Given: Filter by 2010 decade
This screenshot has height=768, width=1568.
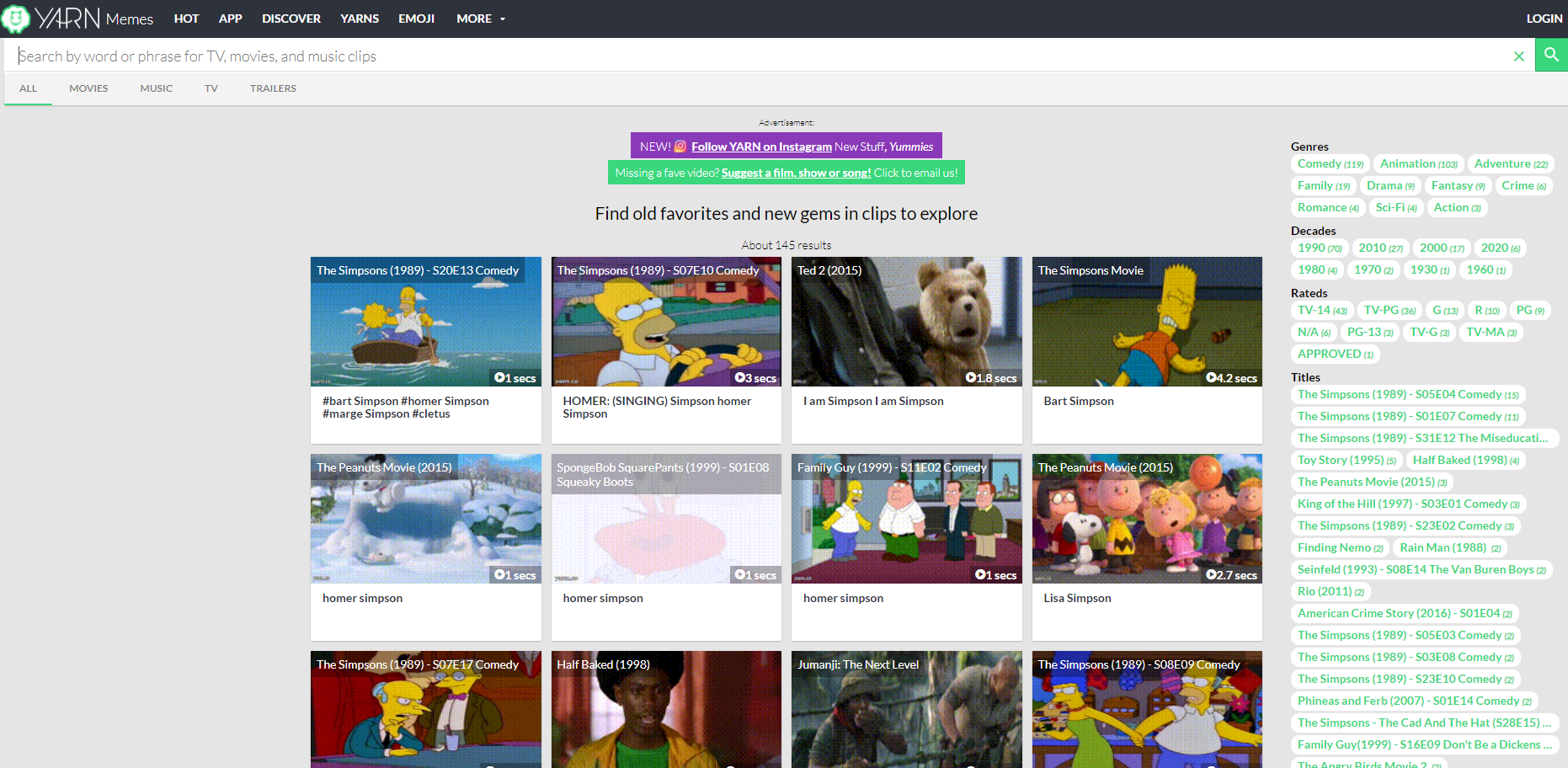Looking at the screenshot, I should [1381, 248].
